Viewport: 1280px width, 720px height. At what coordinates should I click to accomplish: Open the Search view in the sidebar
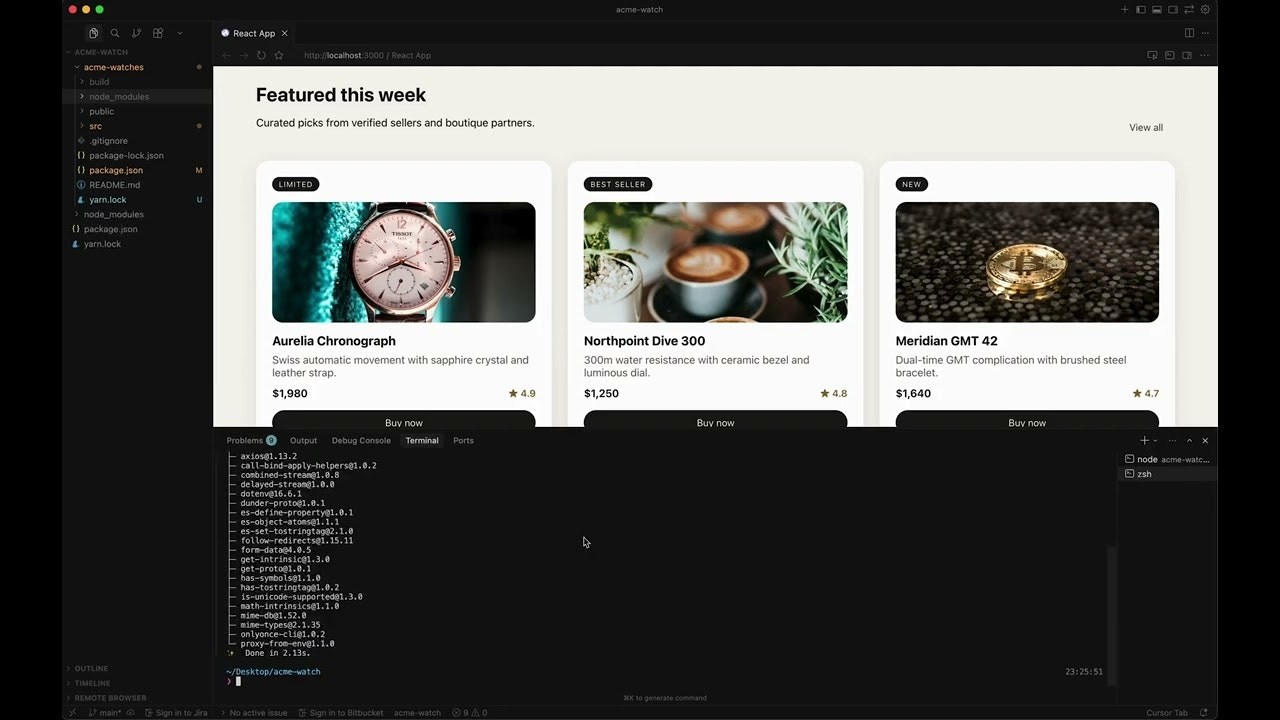(115, 33)
